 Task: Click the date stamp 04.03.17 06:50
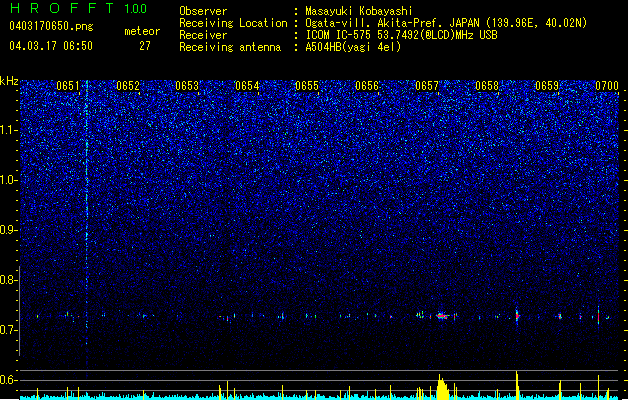coord(51,46)
